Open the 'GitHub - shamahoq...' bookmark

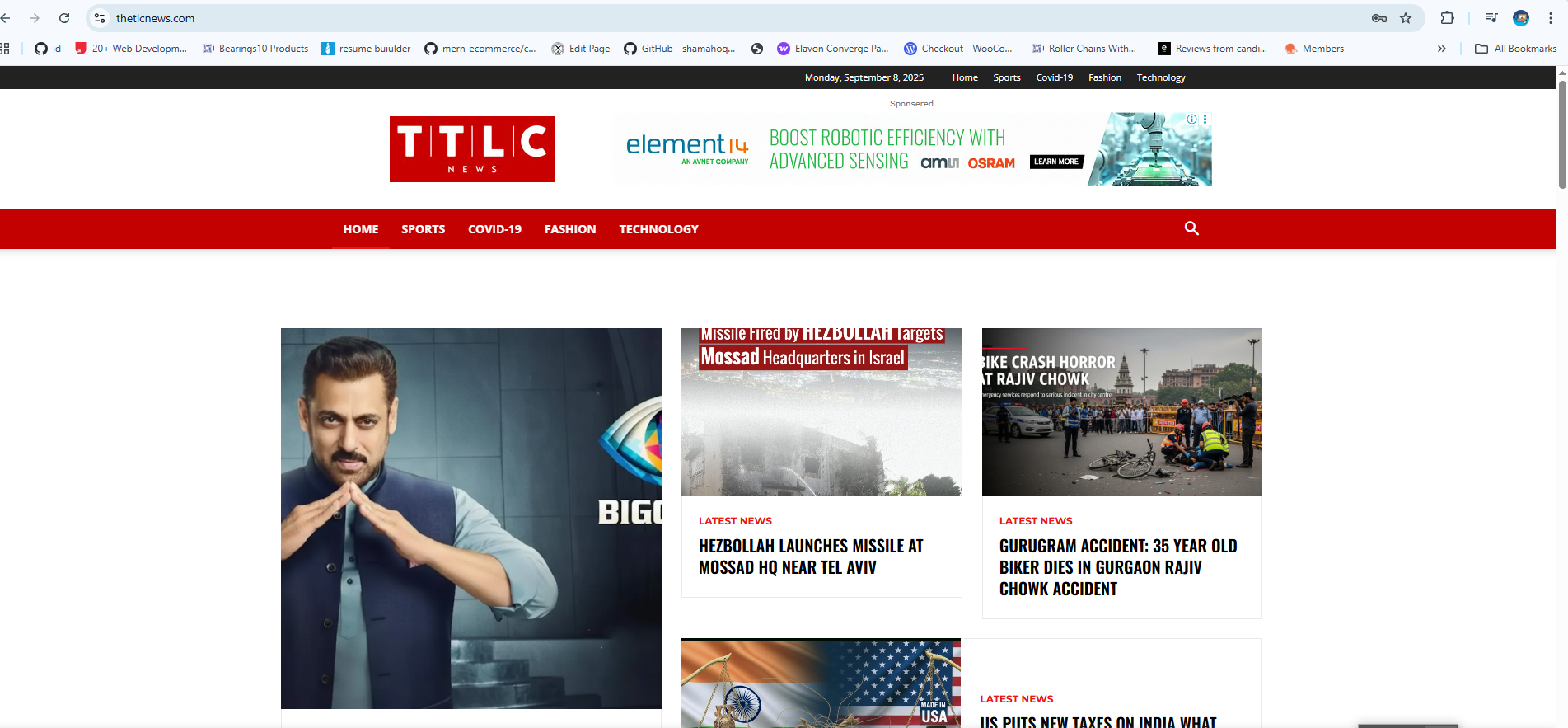click(680, 49)
